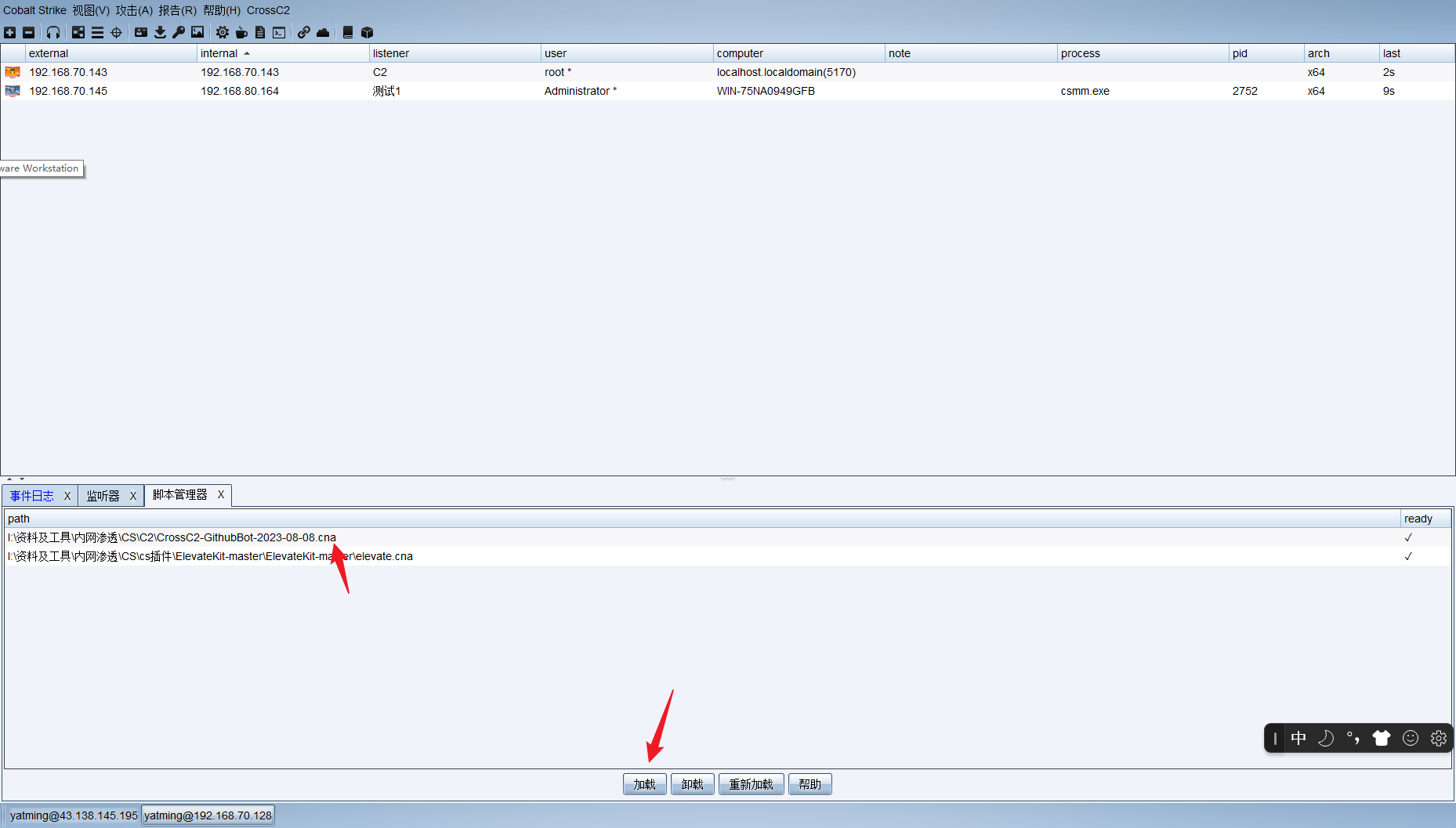The width and height of the screenshot is (1456, 828).
Task: Sort sessions by computer column
Action: click(799, 53)
